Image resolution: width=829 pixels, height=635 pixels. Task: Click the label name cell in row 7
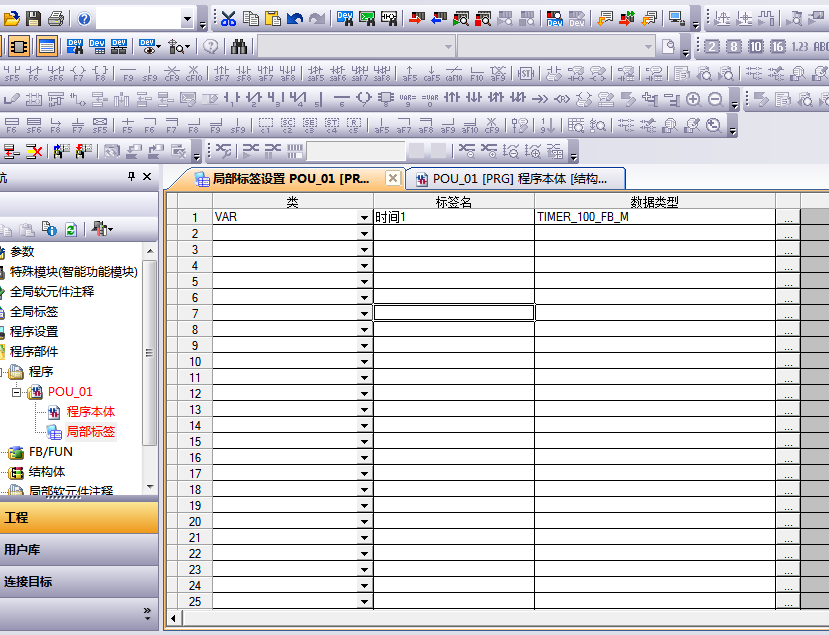(x=454, y=313)
